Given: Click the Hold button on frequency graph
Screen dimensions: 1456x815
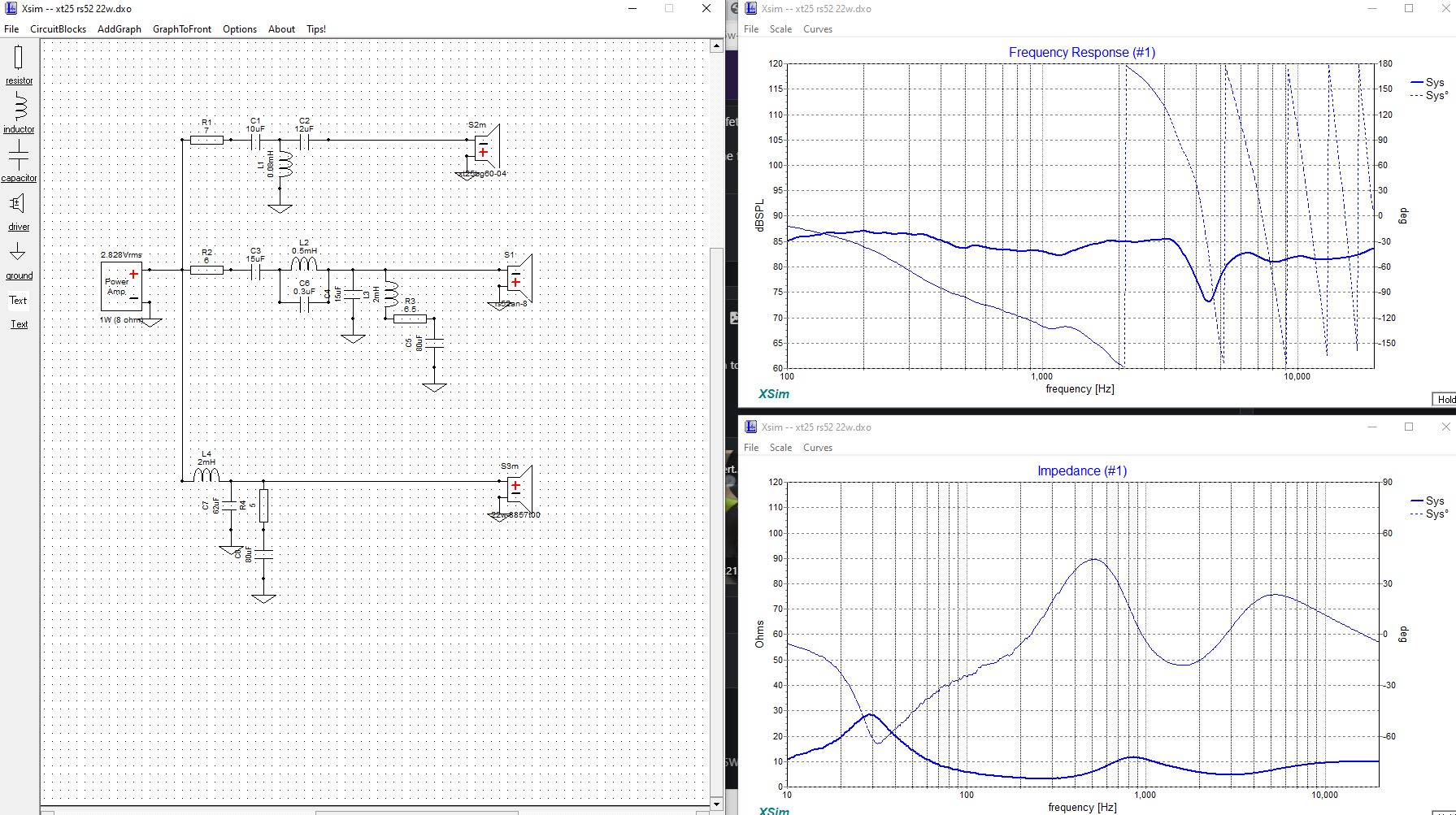Looking at the screenshot, I should click(x=1444, y=399).
